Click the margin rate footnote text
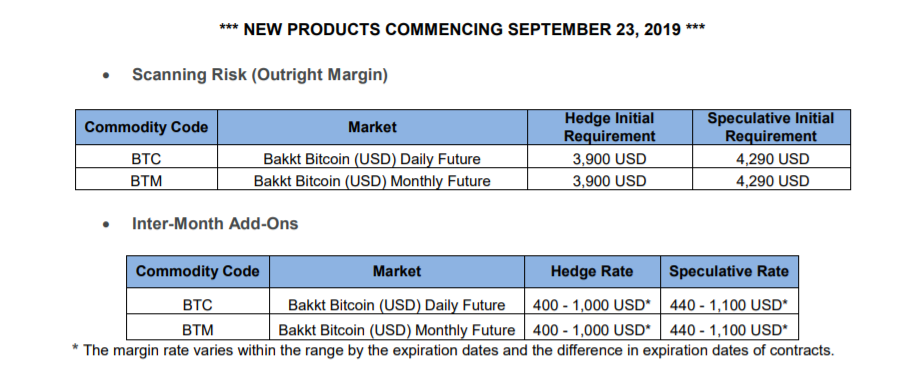The image size is (921, 379). tap(453, 351)
